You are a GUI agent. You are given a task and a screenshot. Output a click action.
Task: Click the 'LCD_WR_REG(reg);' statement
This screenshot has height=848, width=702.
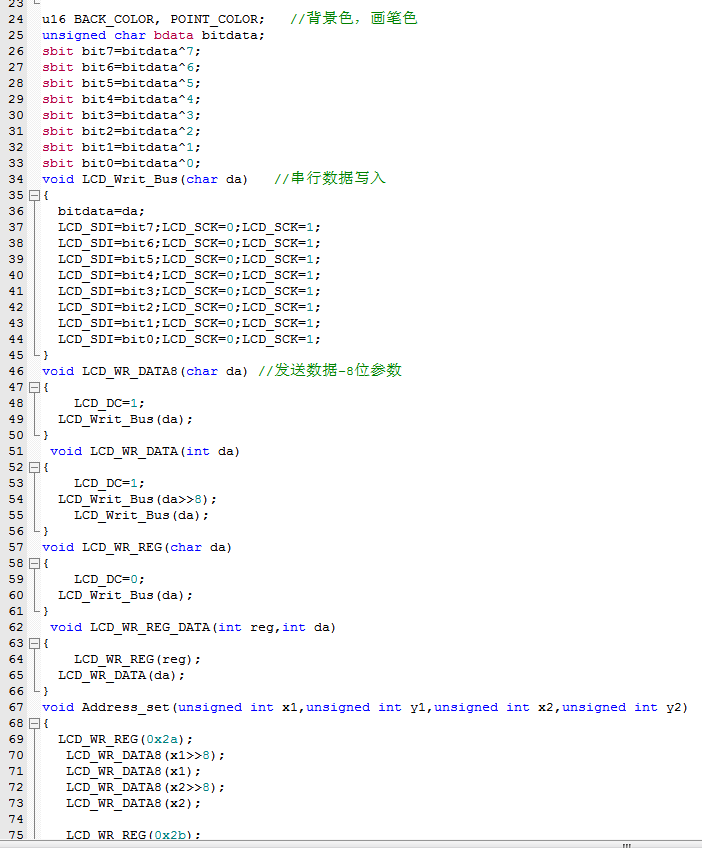pos(137,659)
